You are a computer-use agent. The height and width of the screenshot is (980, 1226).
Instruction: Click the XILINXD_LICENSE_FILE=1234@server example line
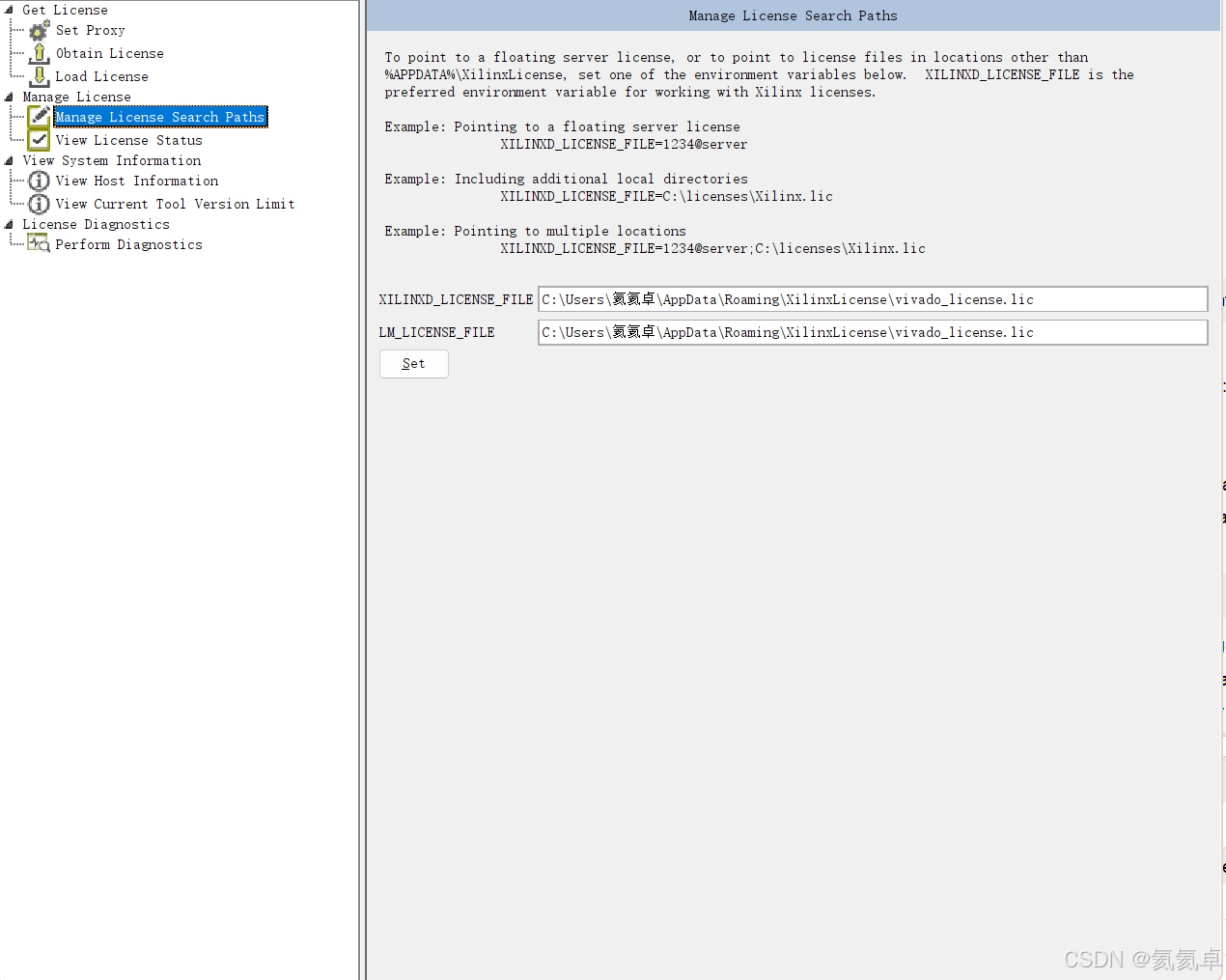(624, 145)
